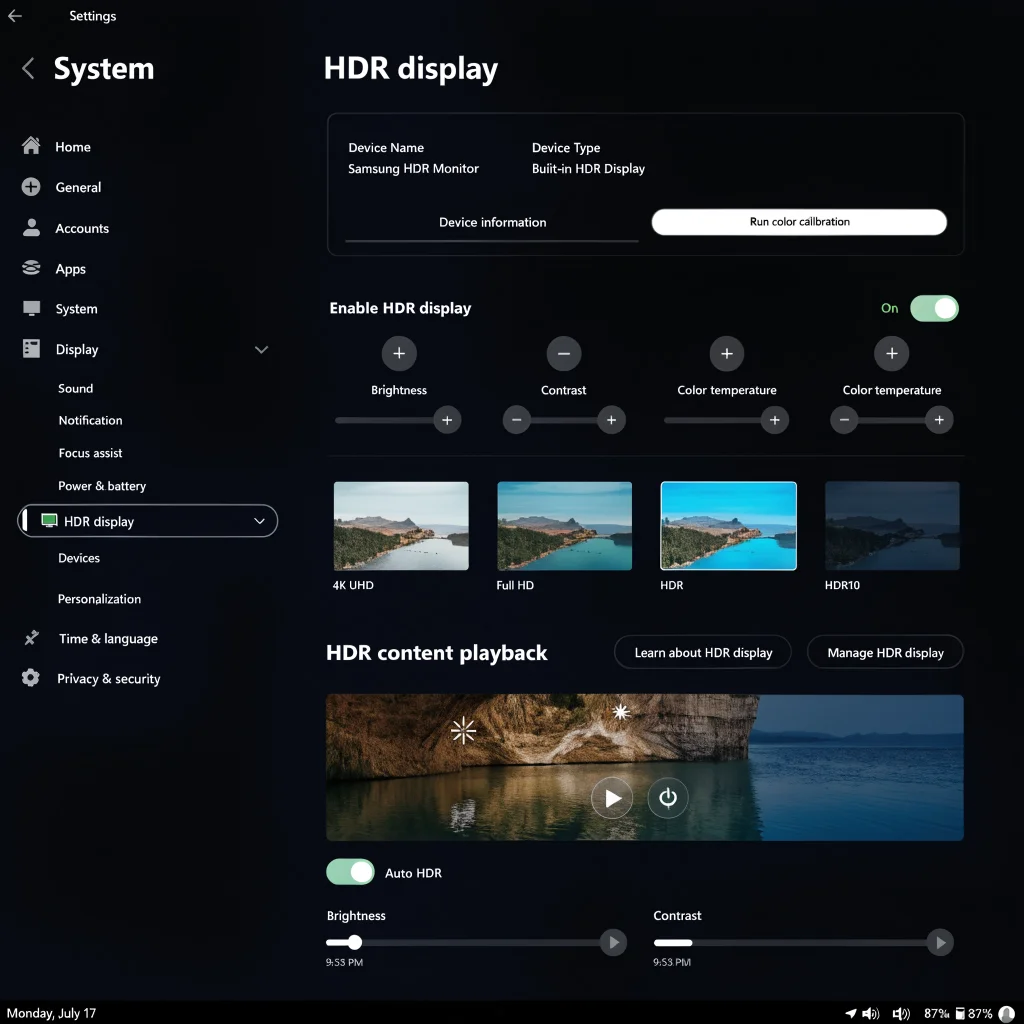Click the play arrow ending bottom Contrast slider

click(x=940, y=942)
